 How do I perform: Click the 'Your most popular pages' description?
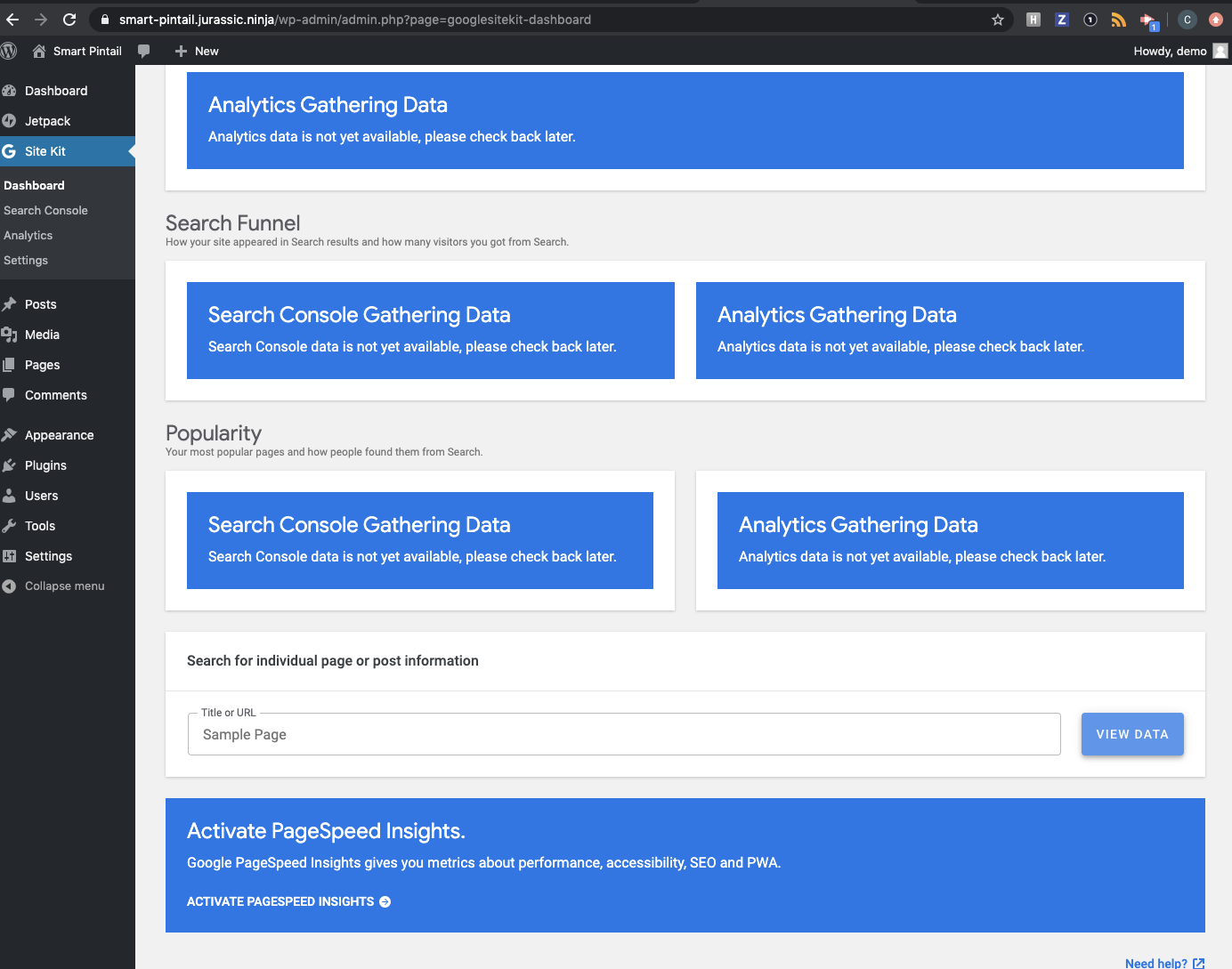pos(324,452)
